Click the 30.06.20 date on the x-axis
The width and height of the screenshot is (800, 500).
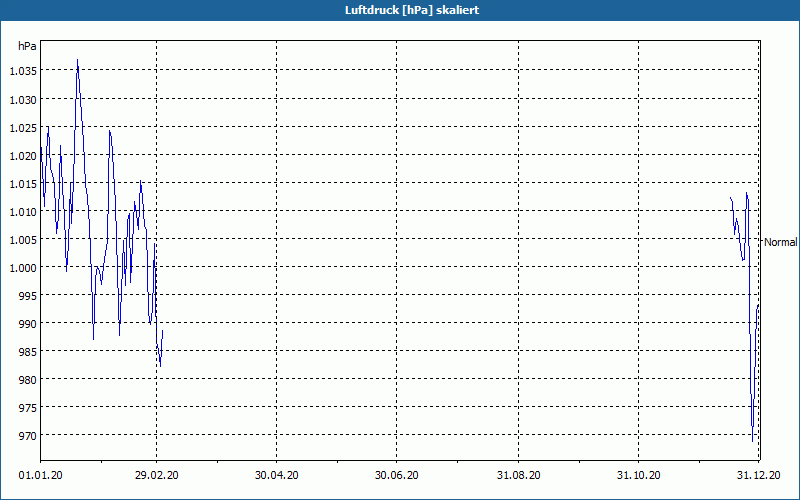pyautogui.click(x=397, y=475)
